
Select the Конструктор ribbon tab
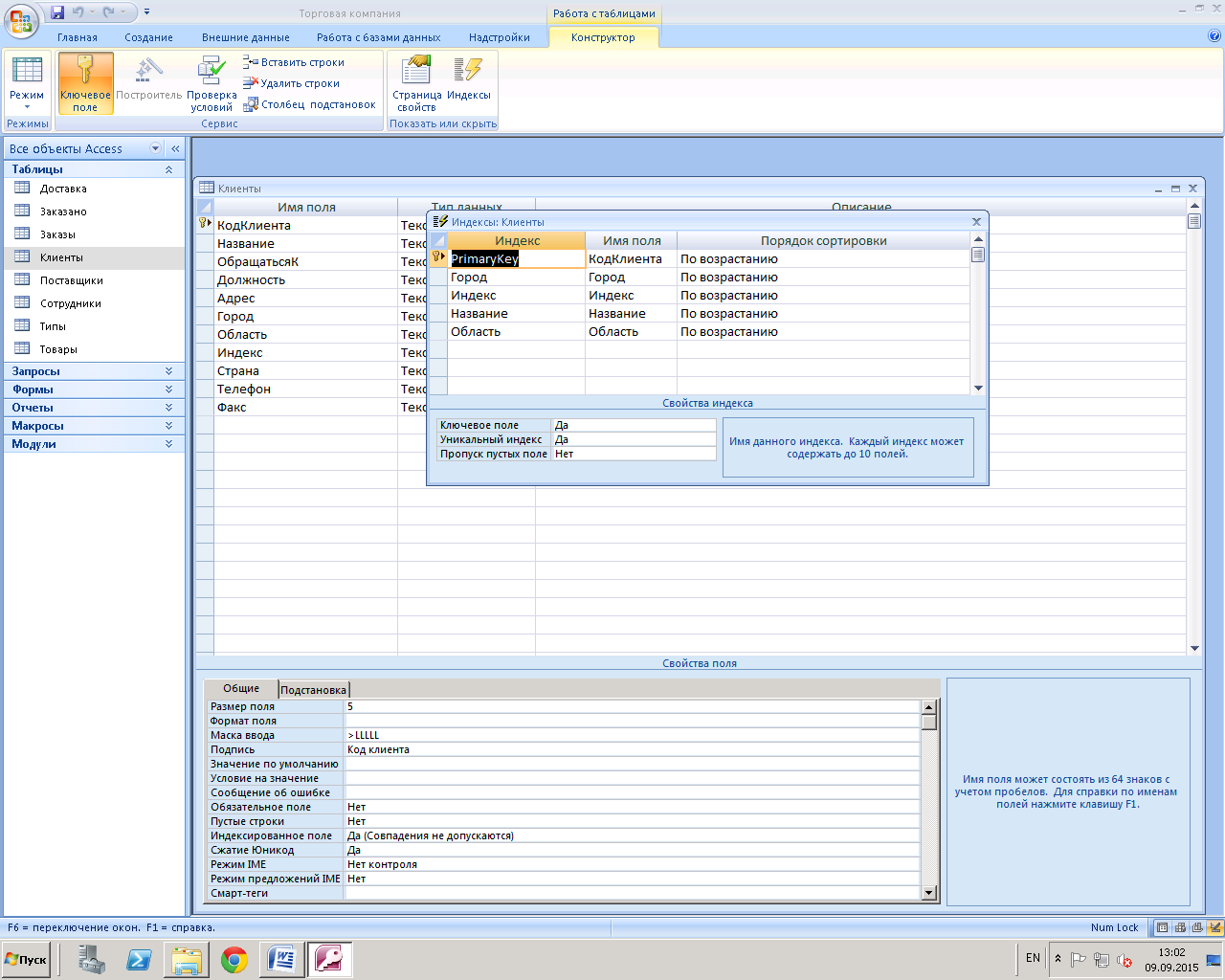click(603, 37)
